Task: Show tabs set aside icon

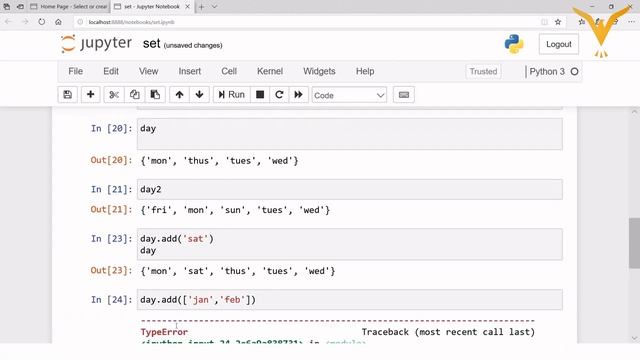Action: coord(7,7)
